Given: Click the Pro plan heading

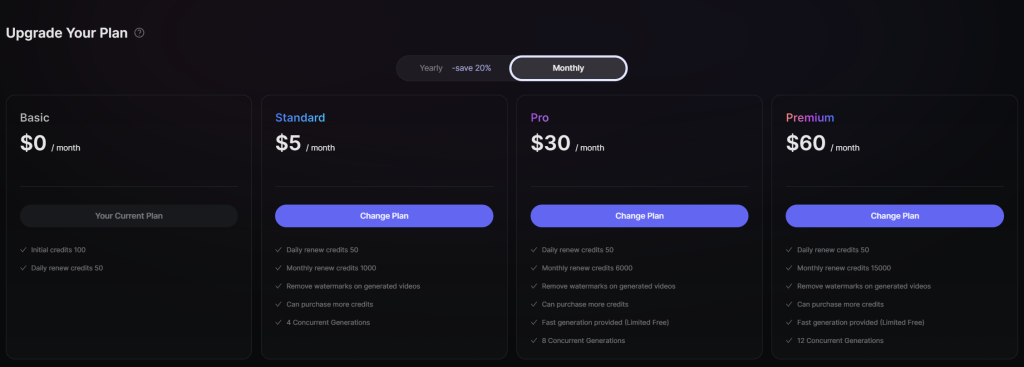Looking at the screenshot, I should [539, 118].
